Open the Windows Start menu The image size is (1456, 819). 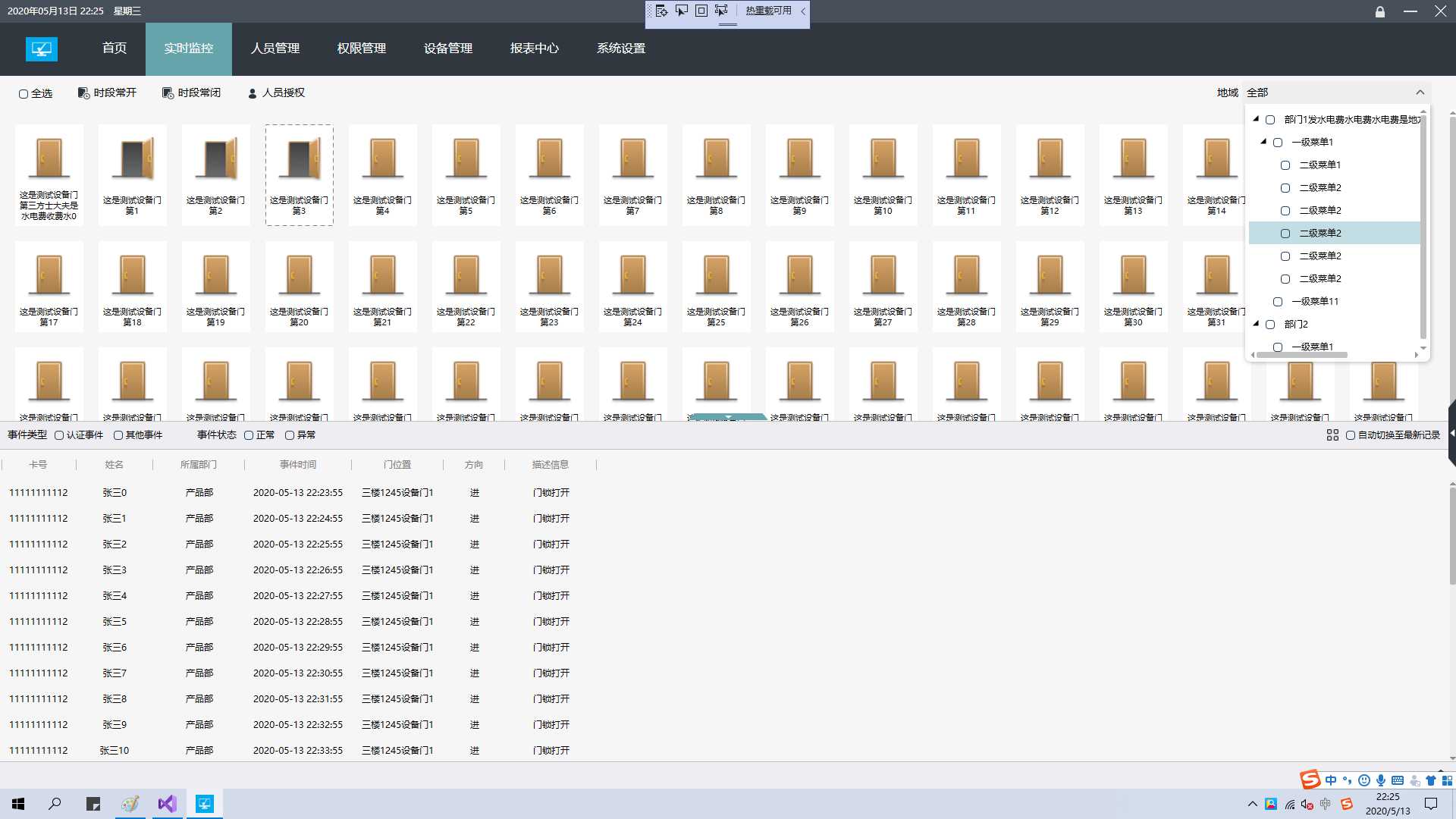18,804
